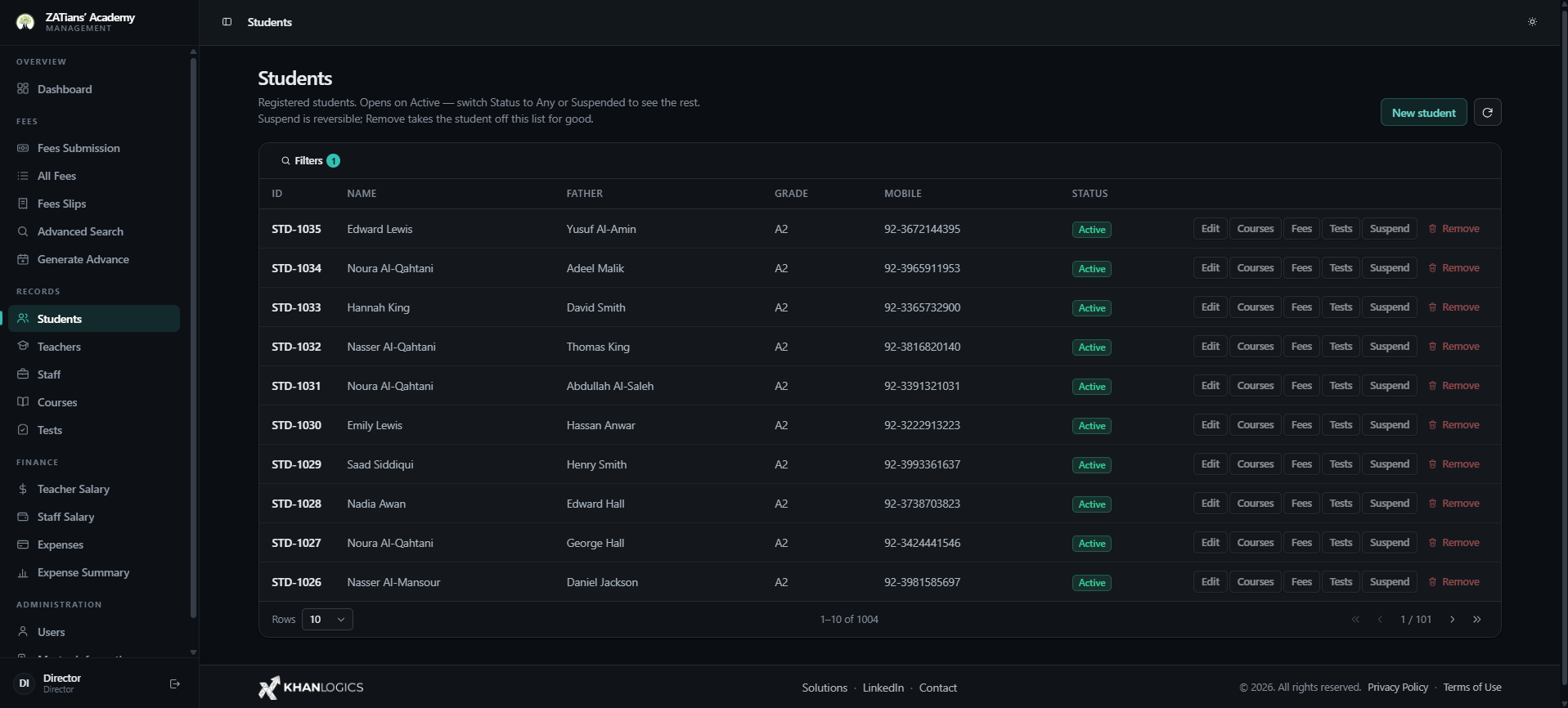Open Fees for STD-1031
1568x708 pixels.
click(1301, 386)
